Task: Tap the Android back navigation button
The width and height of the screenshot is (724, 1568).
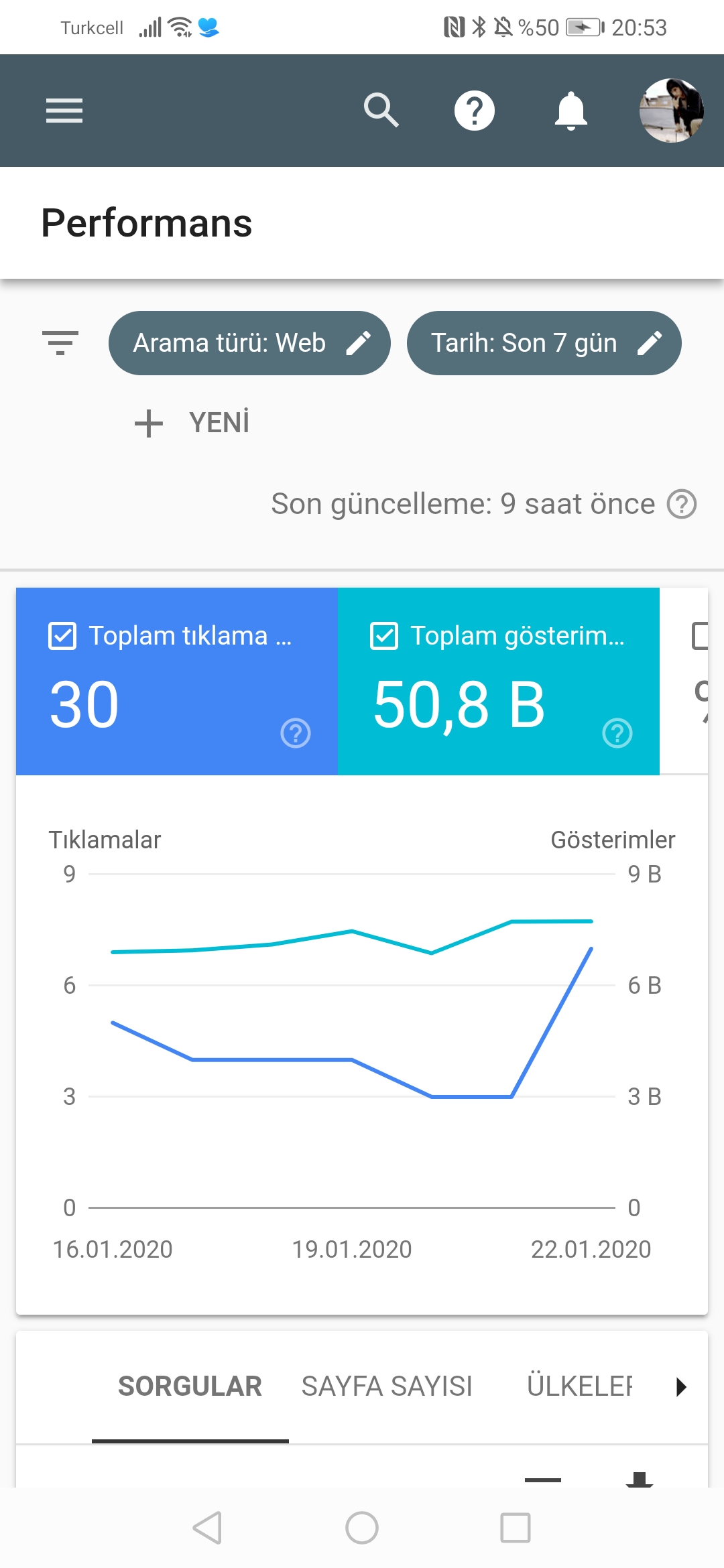Action: 207,1528
